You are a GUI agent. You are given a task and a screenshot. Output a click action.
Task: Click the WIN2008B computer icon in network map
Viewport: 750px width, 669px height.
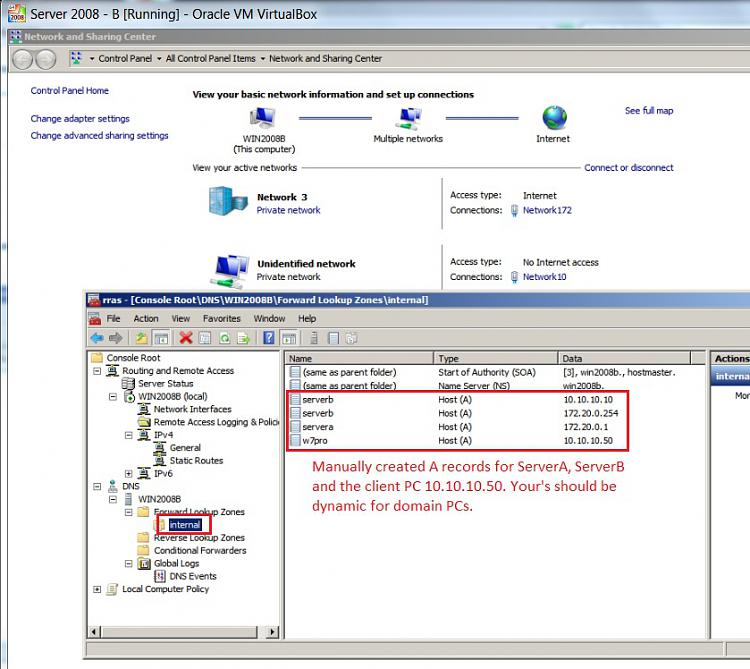pos(263,118)
